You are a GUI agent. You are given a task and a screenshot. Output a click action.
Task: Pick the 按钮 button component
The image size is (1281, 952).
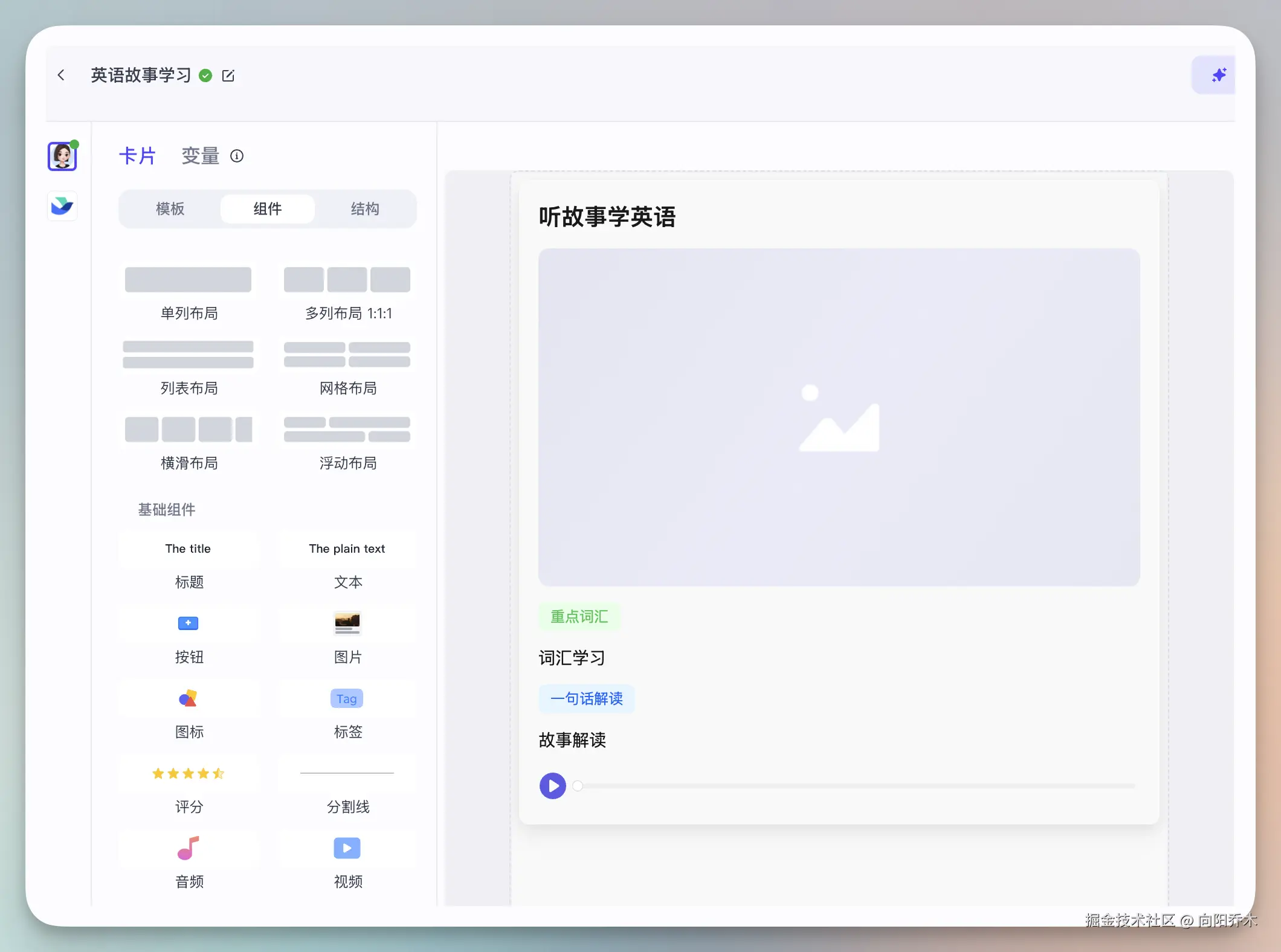pyautogui.click(x=189, y=623)
